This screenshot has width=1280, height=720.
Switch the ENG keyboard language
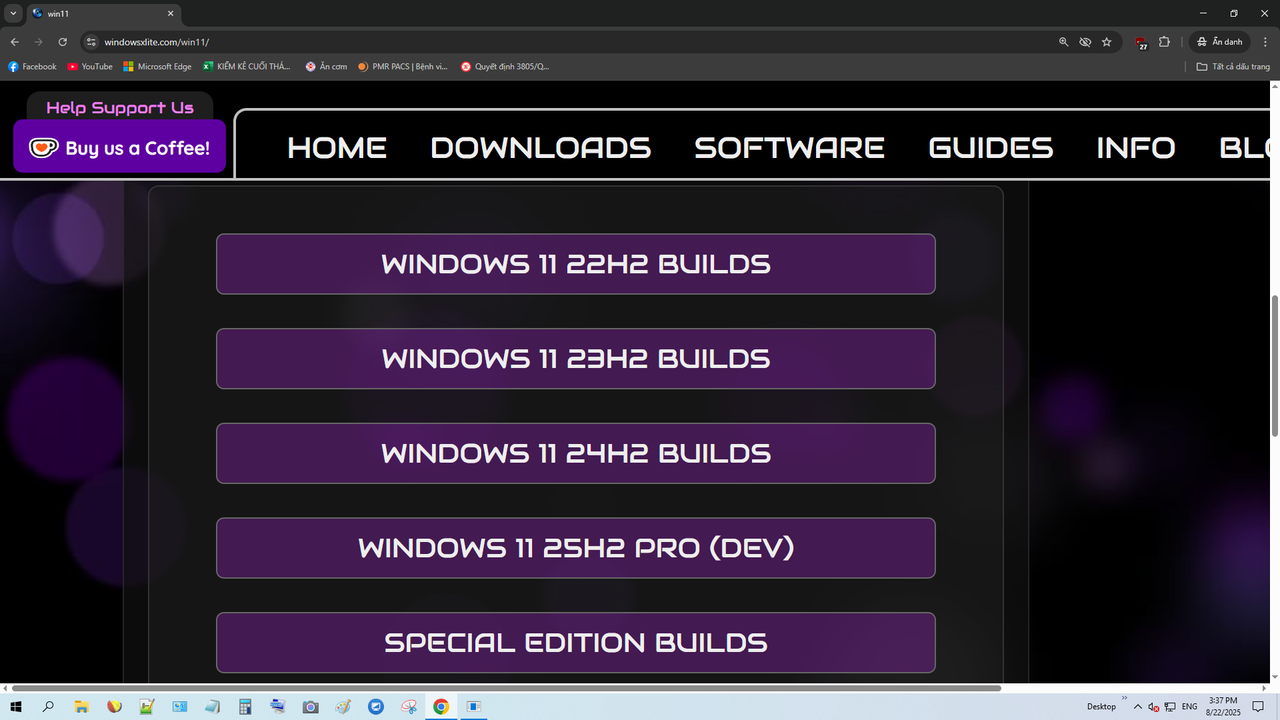point(1189,706)
